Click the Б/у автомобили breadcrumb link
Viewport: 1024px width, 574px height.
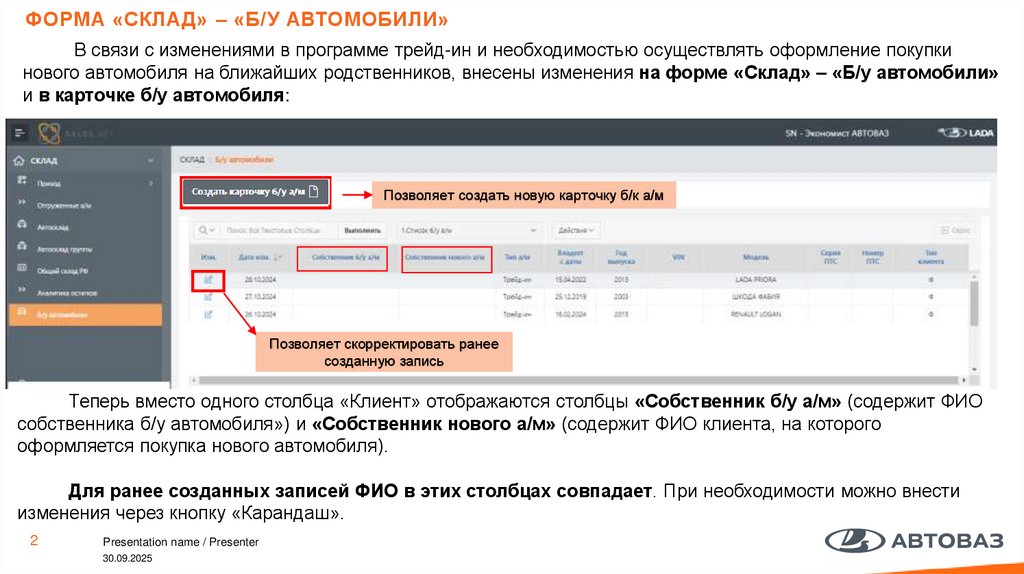[244, 159]
